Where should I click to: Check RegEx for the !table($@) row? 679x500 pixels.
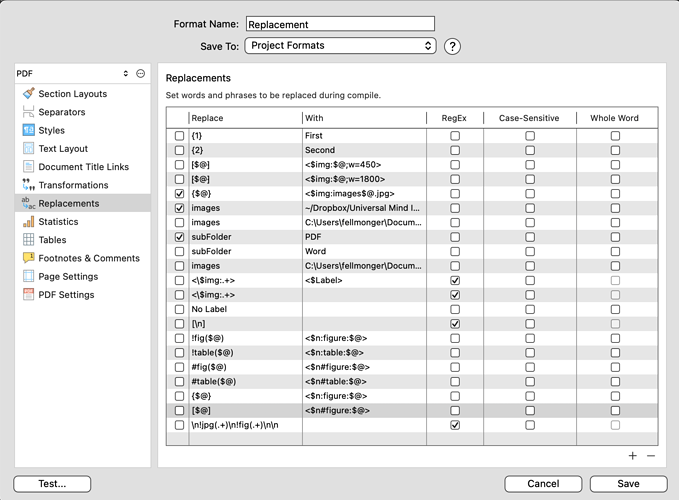click(455, 353)
